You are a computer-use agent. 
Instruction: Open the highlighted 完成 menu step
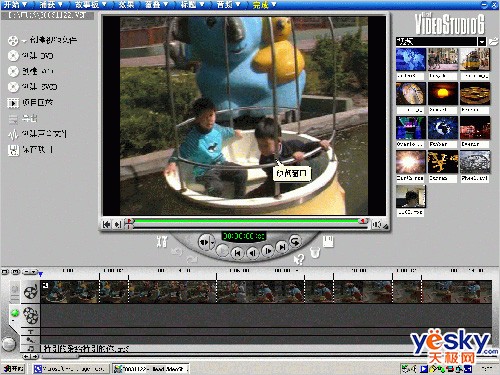[x=261, y=5]
